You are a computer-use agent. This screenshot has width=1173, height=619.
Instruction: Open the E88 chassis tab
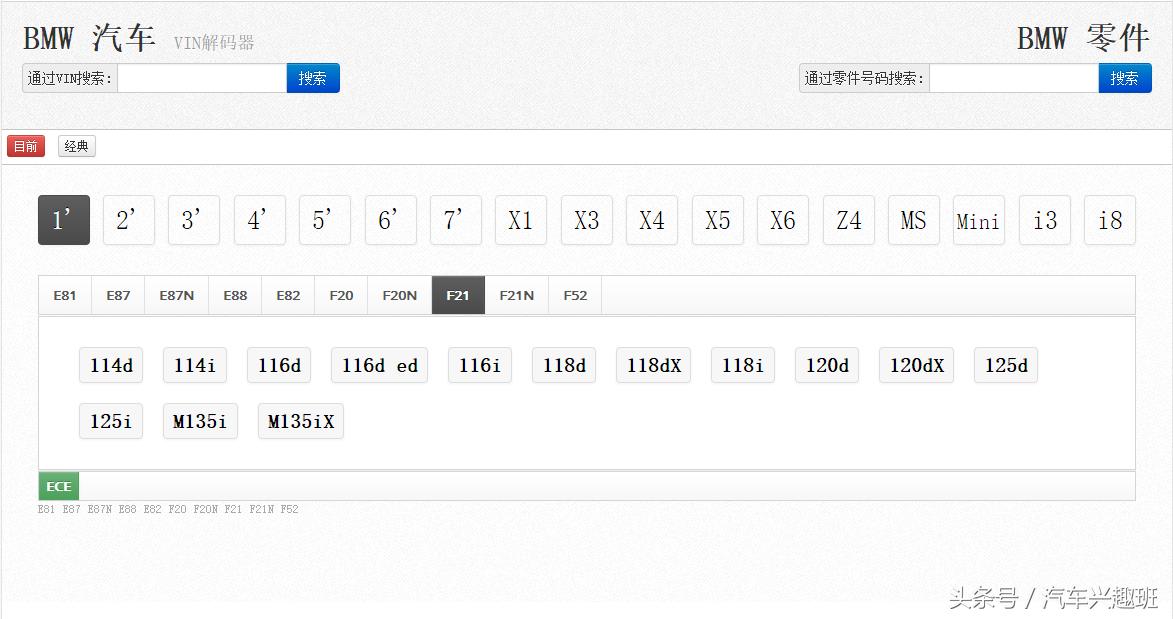point(235,295)
